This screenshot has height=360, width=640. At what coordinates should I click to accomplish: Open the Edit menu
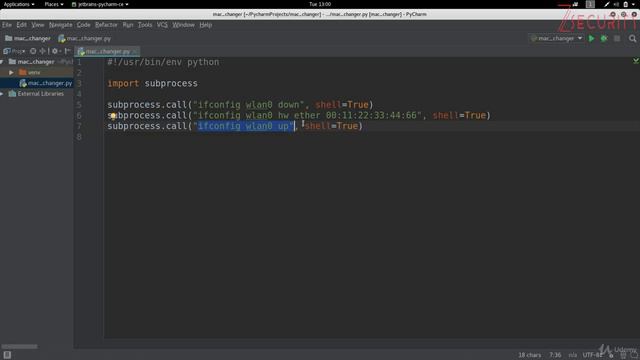22,25
